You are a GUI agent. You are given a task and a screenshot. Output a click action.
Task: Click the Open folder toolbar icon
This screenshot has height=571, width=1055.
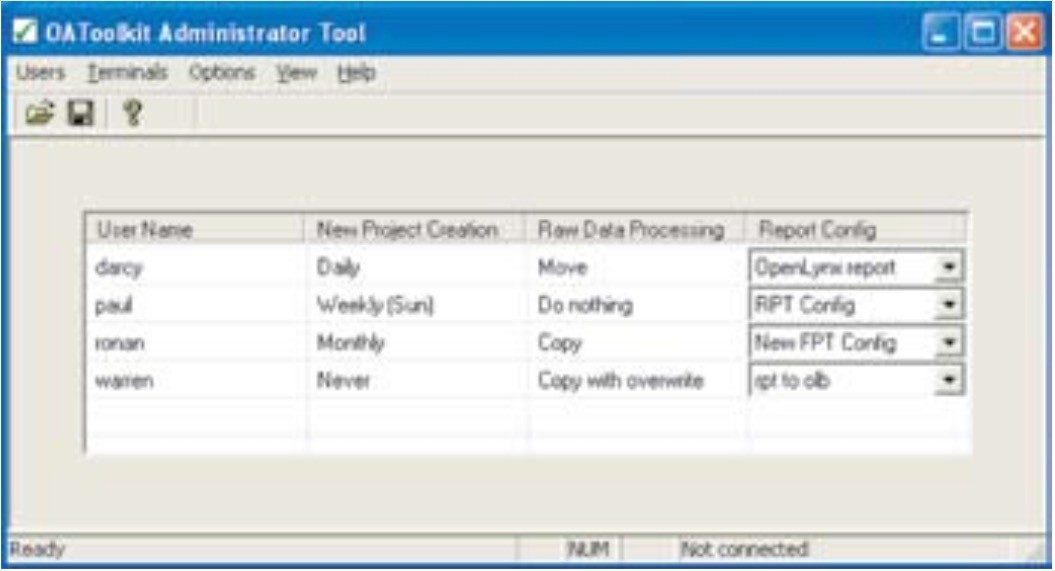(40, 112)
